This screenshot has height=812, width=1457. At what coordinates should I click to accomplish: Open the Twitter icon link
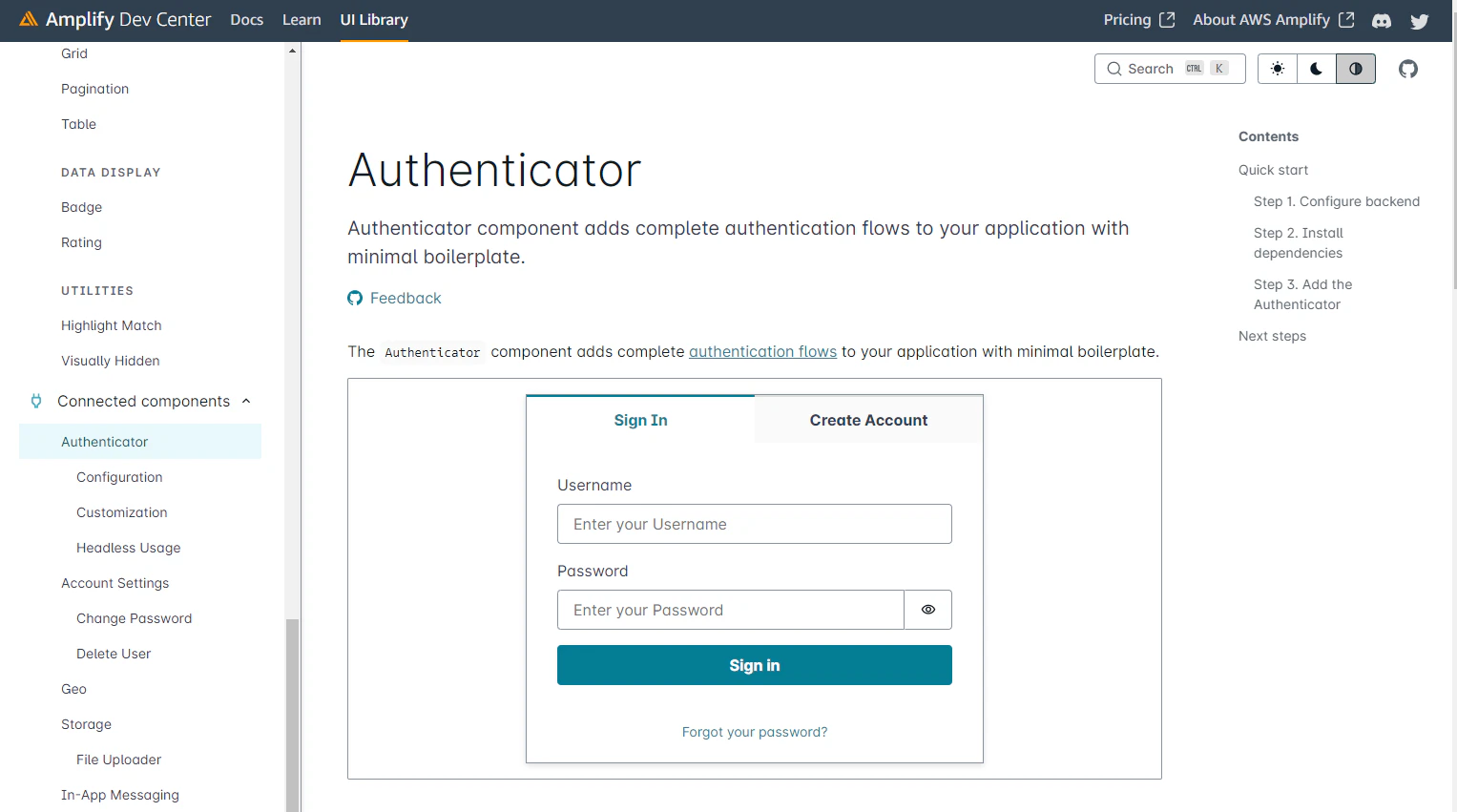tap(1420, 20)
